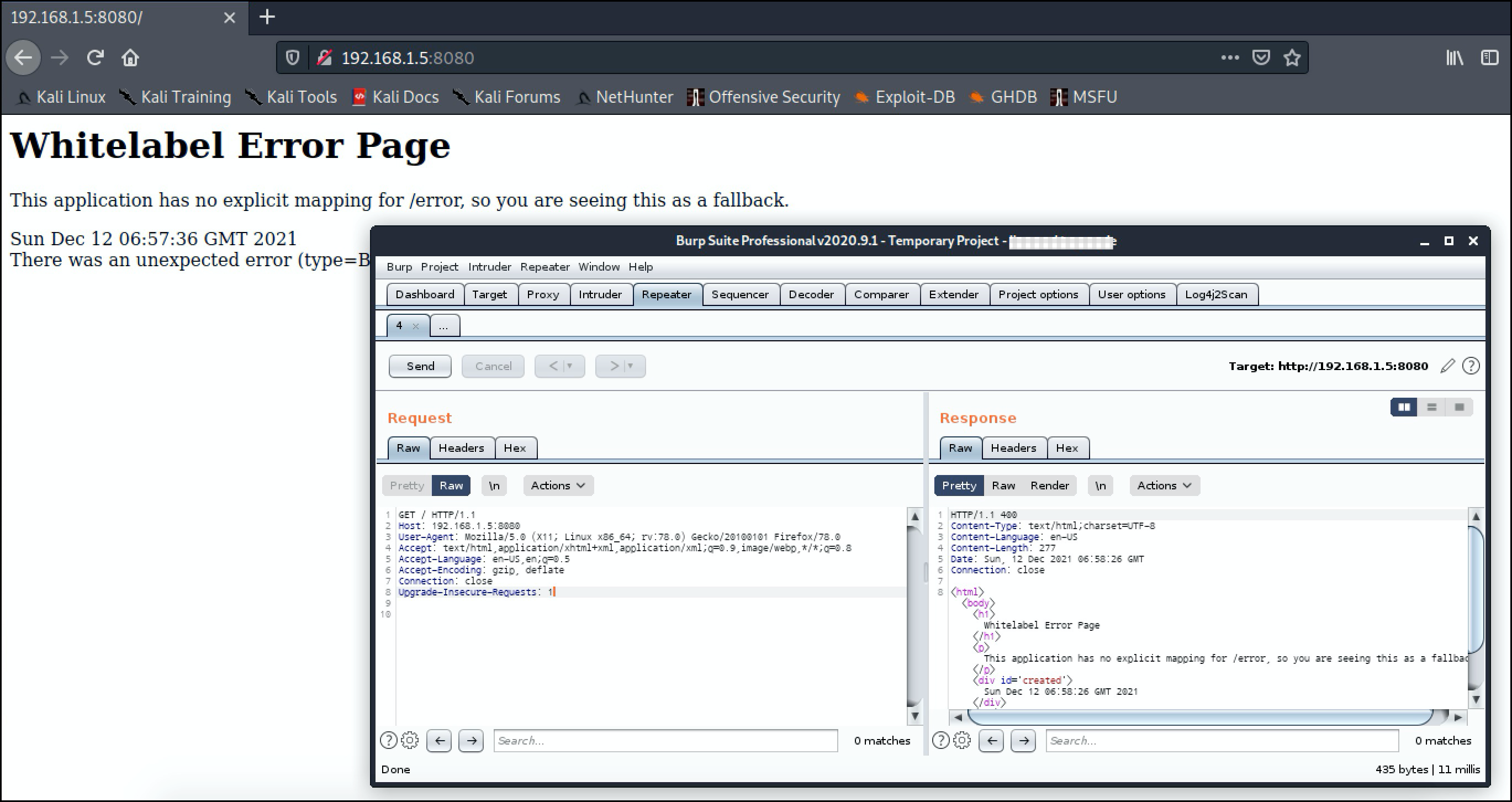1512x802 pixels.
Task: Reload the page in Firefox
Action: [x=95, y=57]
